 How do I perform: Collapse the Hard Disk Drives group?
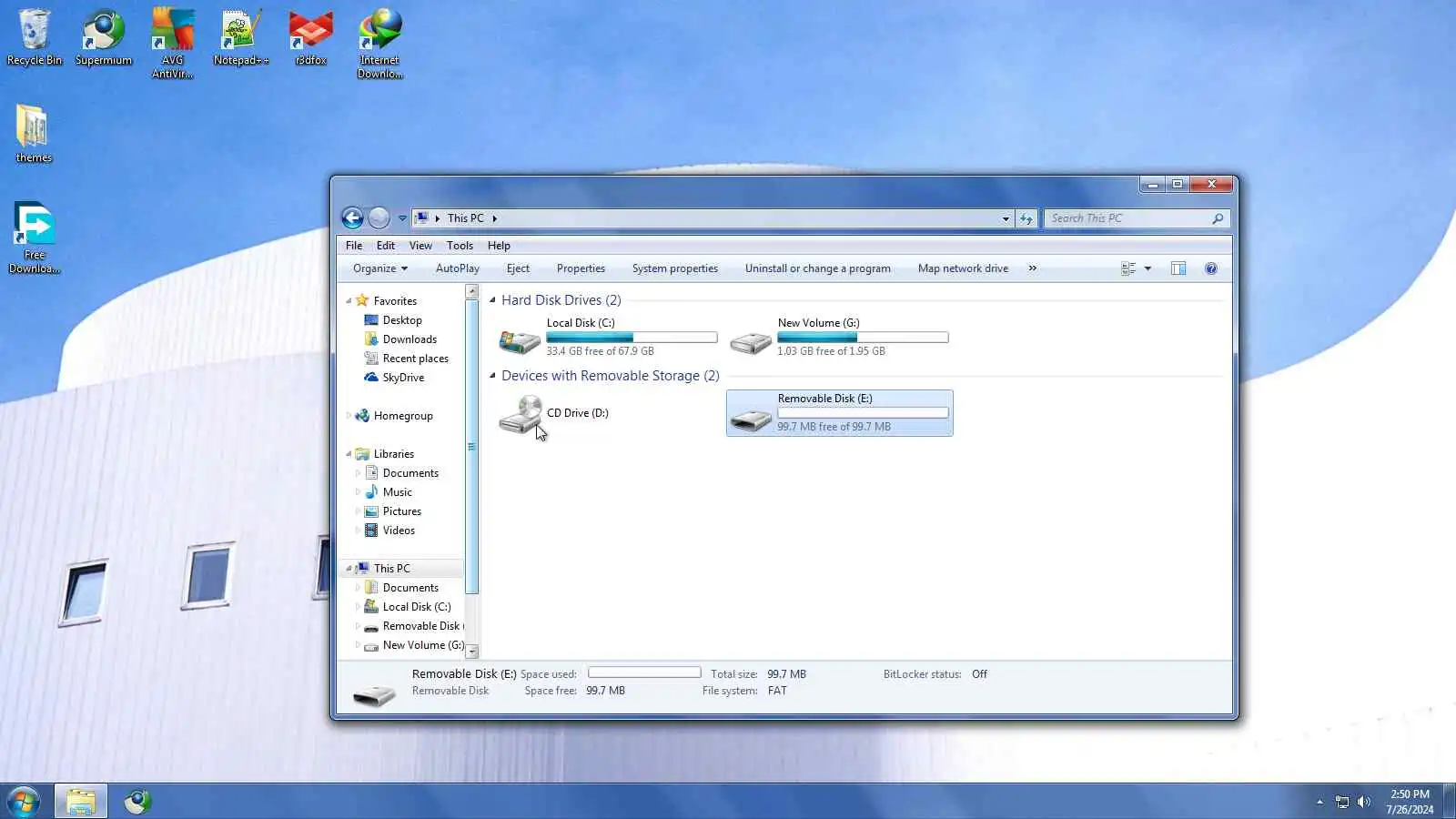click(492, 300)
